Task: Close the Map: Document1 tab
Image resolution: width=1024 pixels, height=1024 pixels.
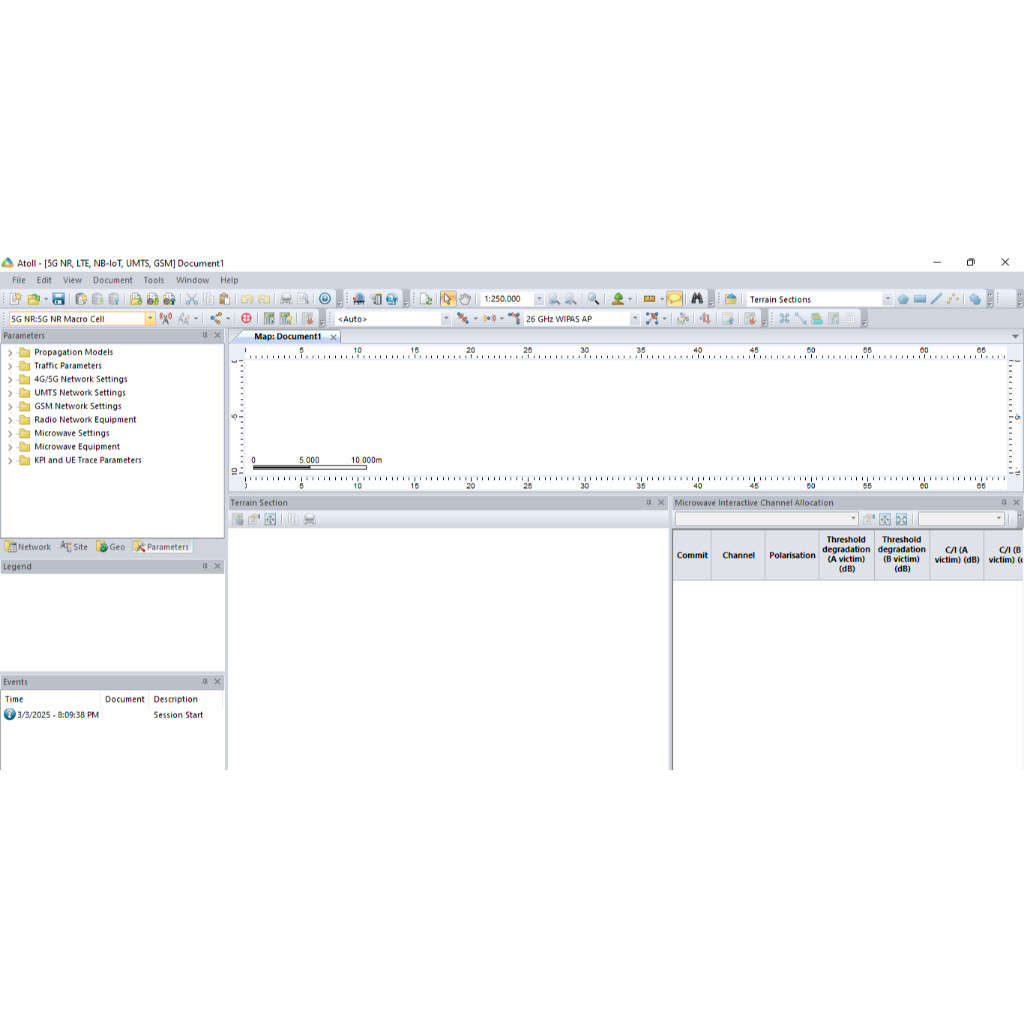Action: [334, 337]
